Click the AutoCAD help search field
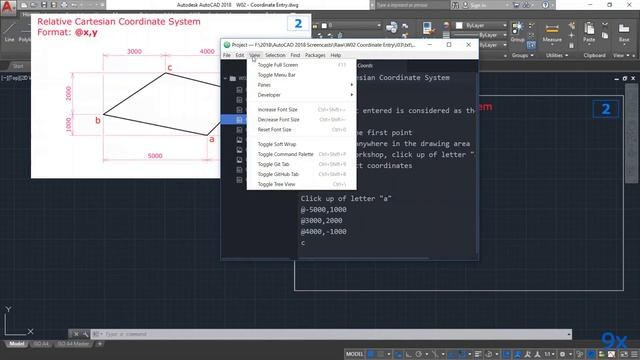 [411, 5]
